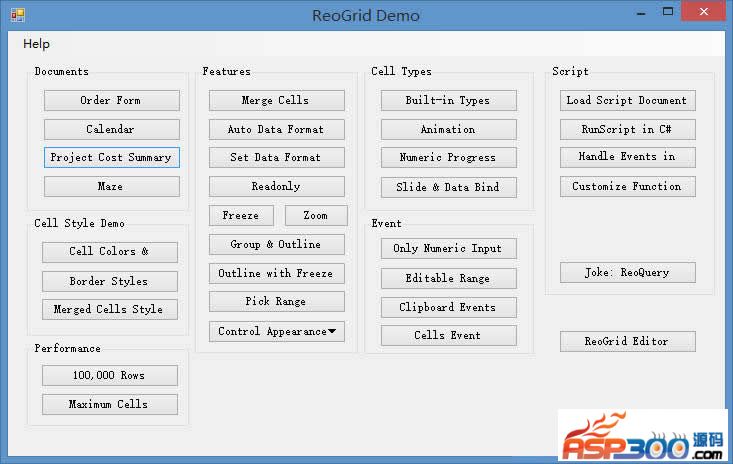Run the 100,000 Rows performance demo
Screen dimensions: 733x464
click(110, 376)
